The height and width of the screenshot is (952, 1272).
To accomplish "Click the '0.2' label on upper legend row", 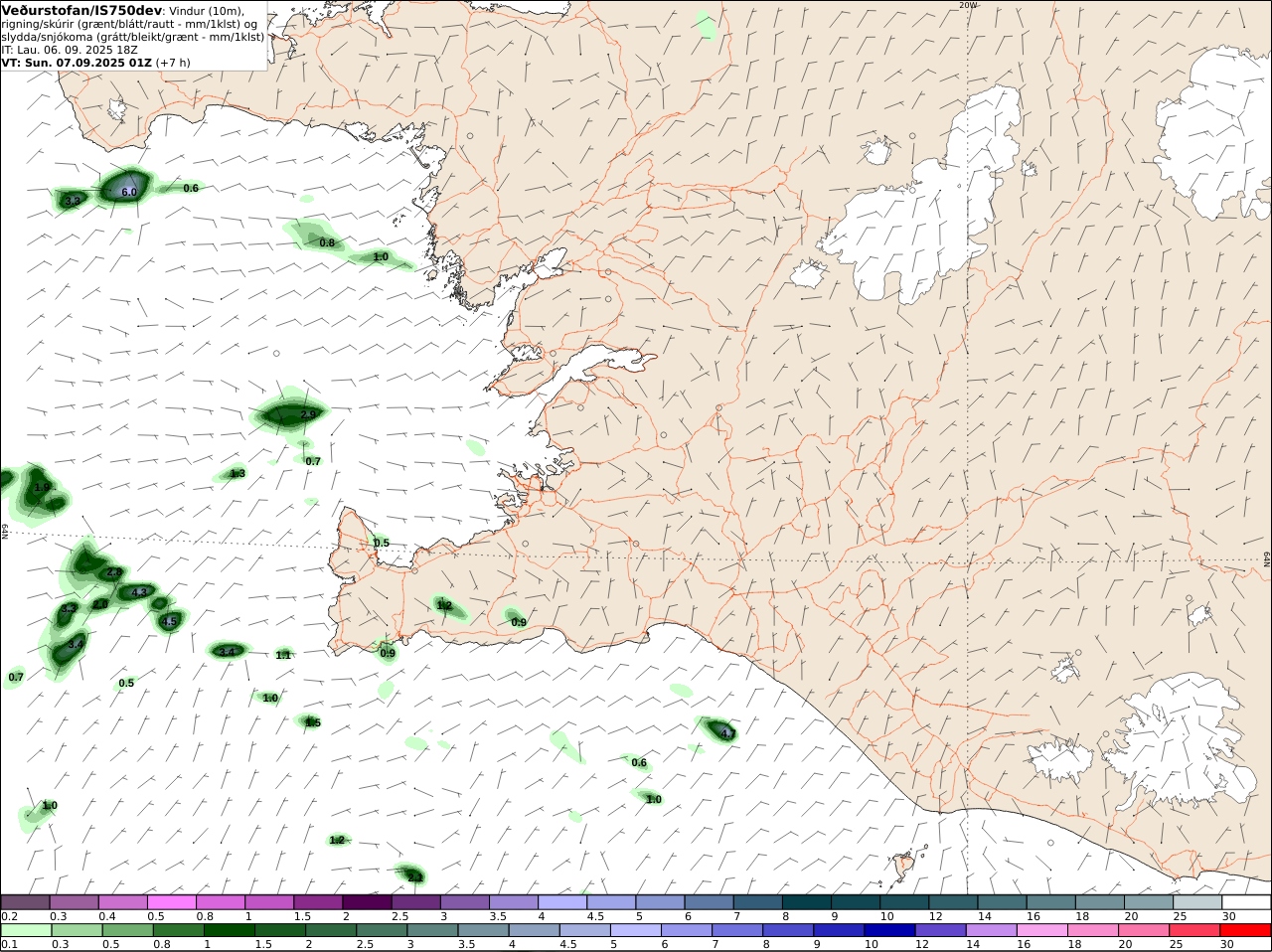I will (9, 915).
